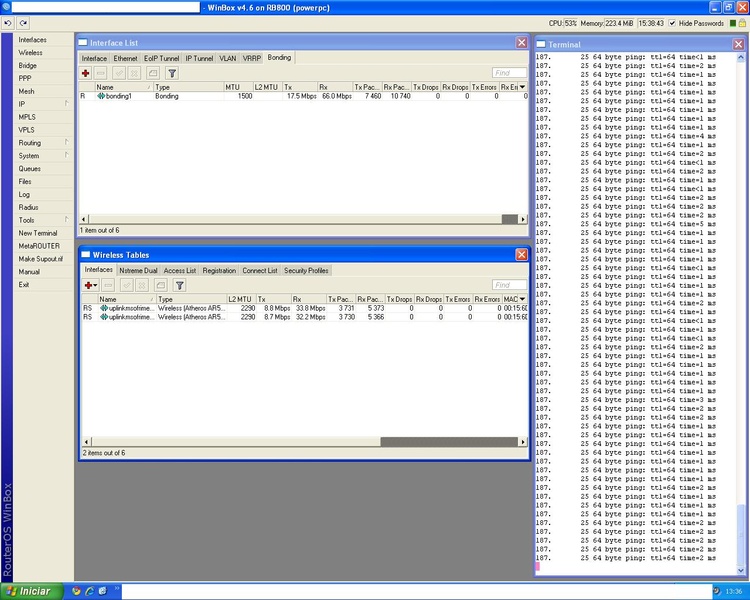The image size is (750, 600).
Task: Click the undo arrow in WinBox toolbar
Action: [x=8, y=22]
